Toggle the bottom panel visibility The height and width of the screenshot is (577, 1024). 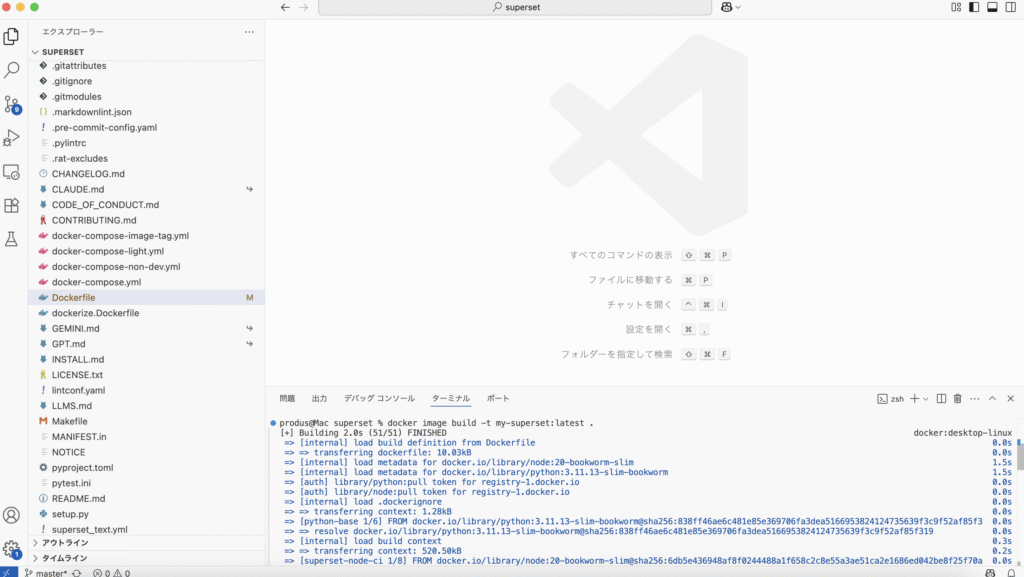pyautogui.click(x=992, y=7)
